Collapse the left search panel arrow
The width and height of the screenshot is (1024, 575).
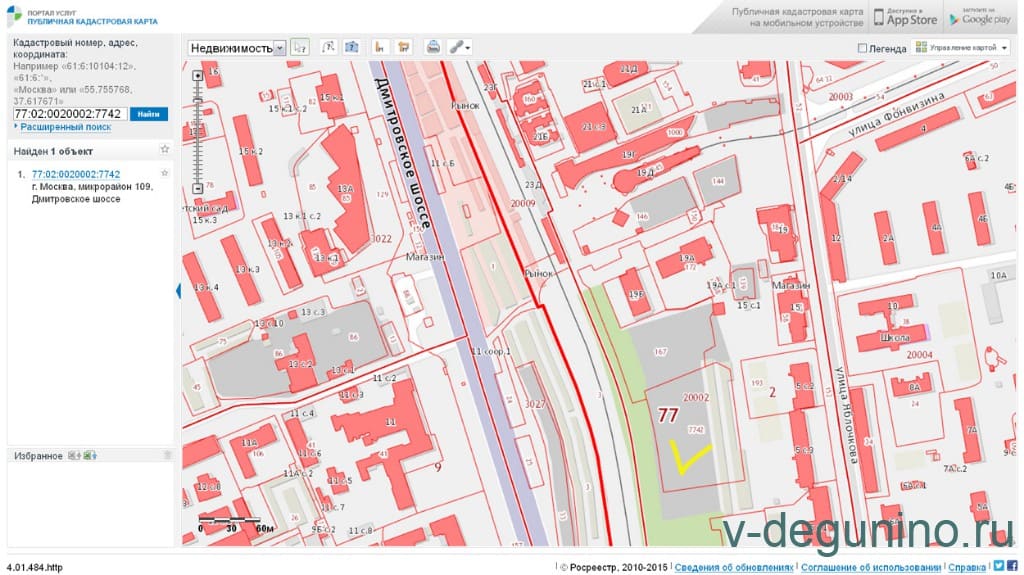[x=178, y=290]
